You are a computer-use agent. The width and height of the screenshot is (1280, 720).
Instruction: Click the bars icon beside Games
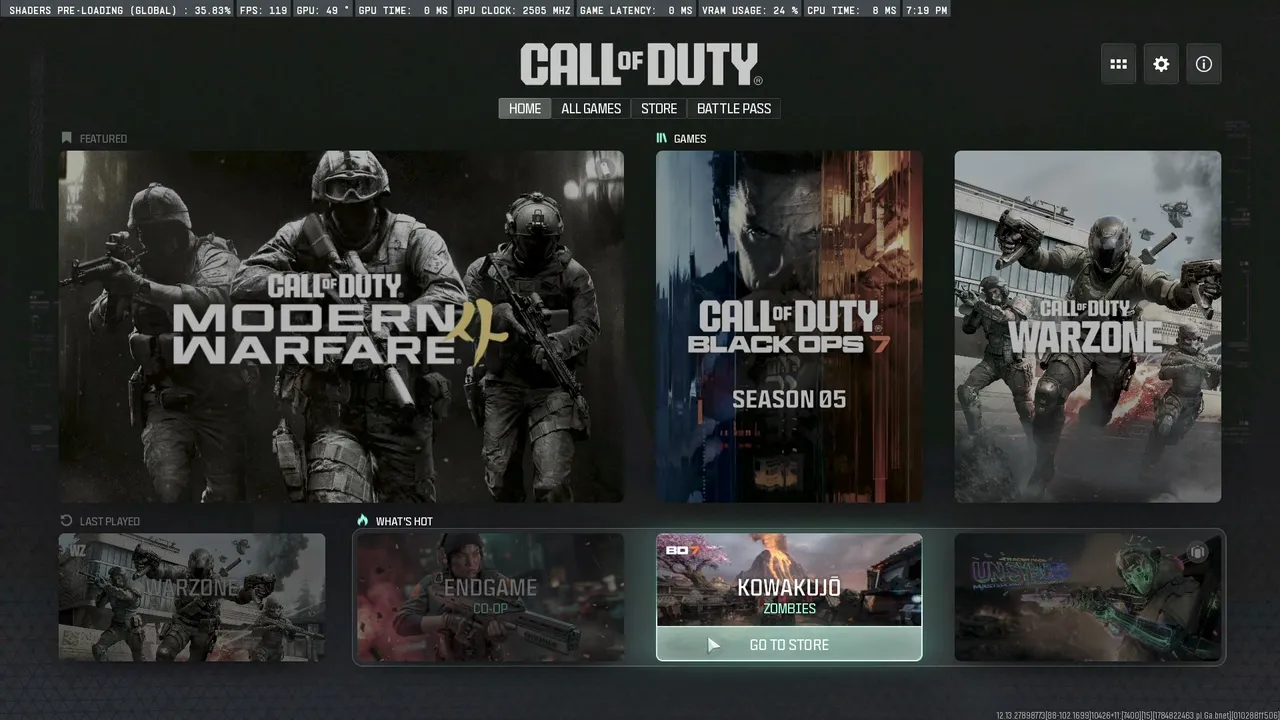click(x=661, y=138)
